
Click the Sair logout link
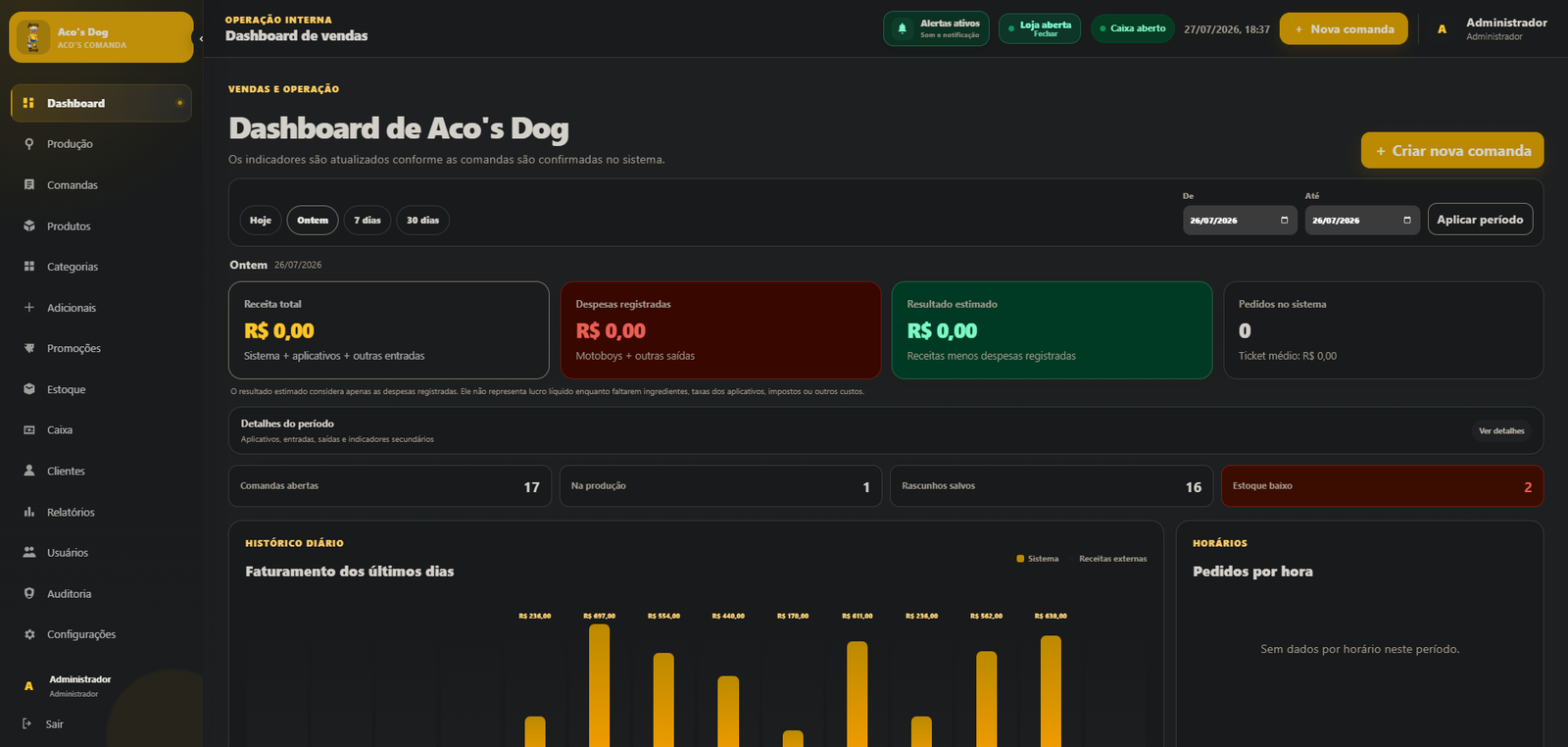click(x=54, y=723)
